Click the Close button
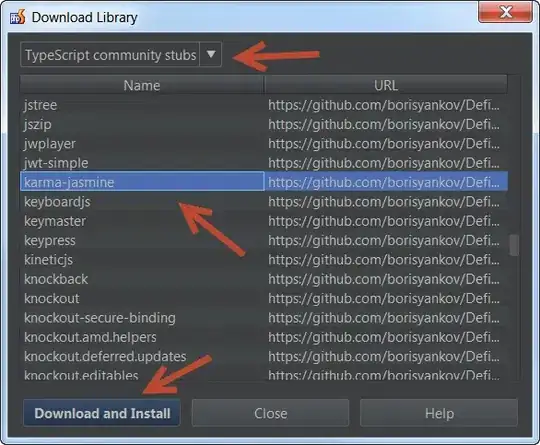The width and height of the screenshot is (540, 445). 270,413
